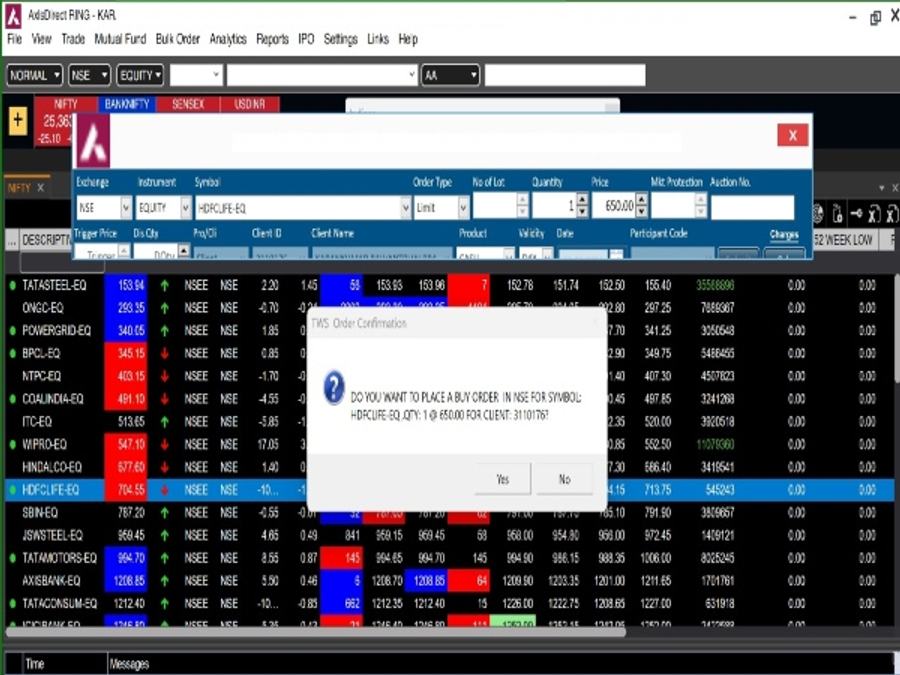This screenshot has height=675, width=900.
Task: Click the key icon in watchlist toolbar
Action: pos(856,214)
